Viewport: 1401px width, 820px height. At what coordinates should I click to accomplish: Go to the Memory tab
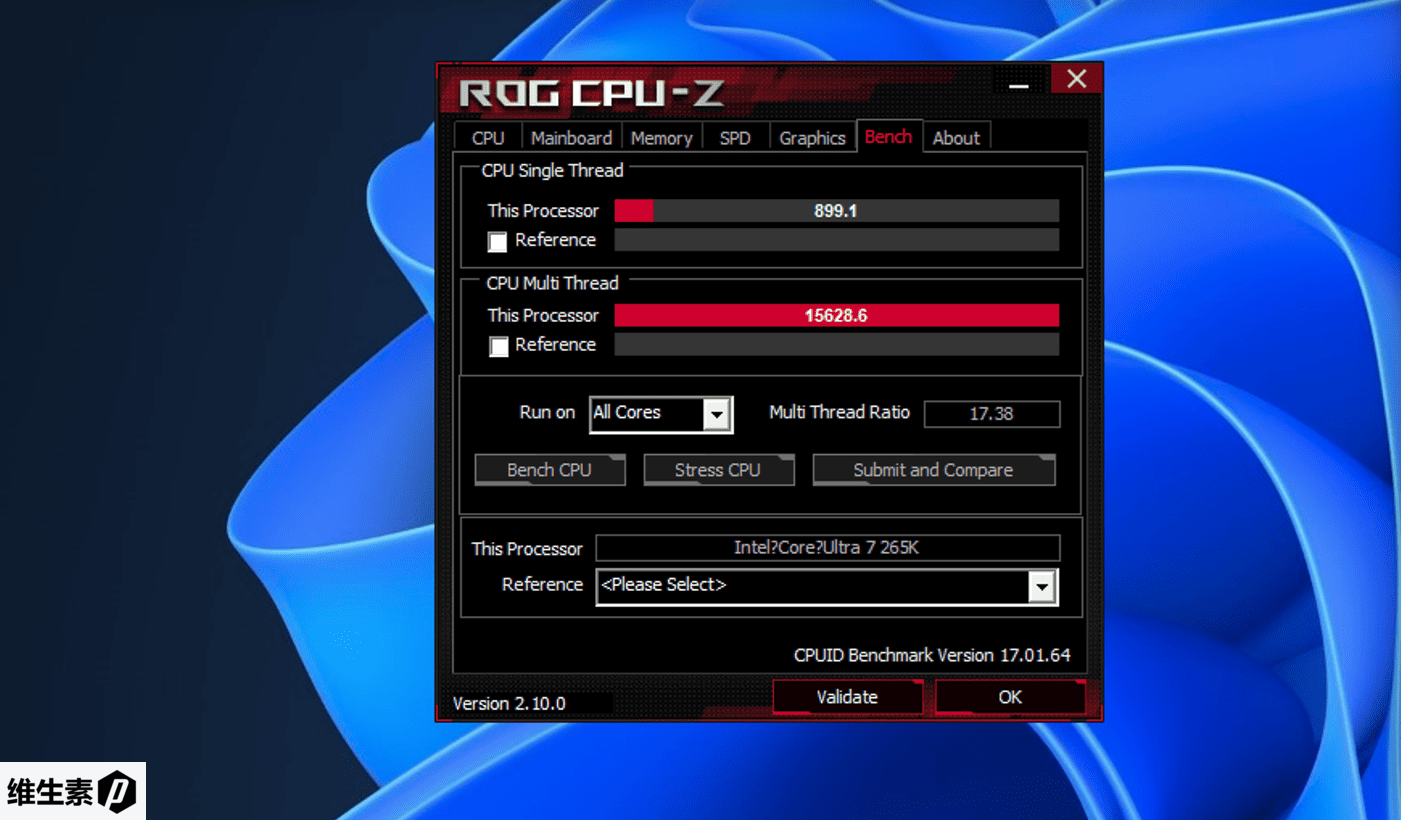[661, 138]
